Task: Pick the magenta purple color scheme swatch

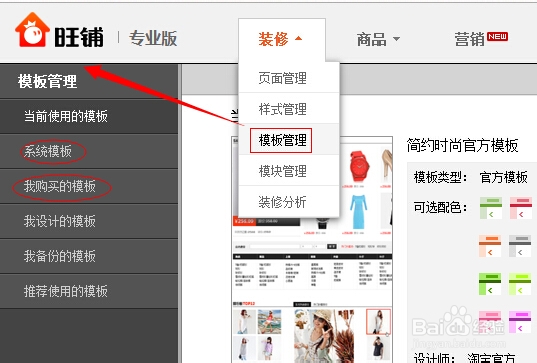Action: tap(520, 322)
